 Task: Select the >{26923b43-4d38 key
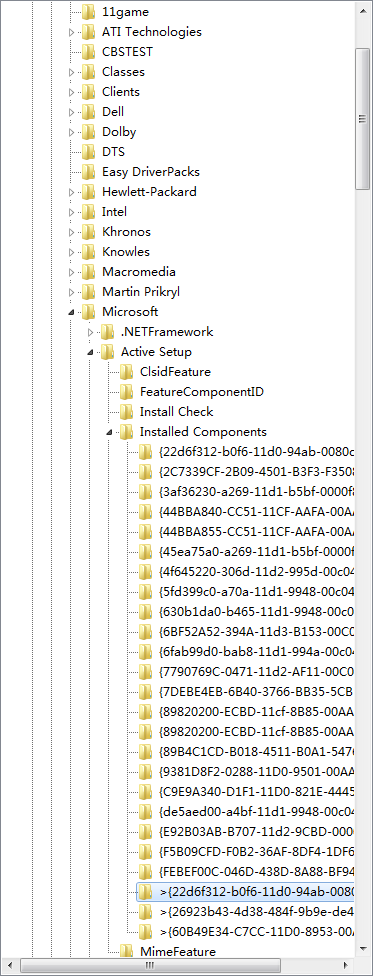click(256, 911)
